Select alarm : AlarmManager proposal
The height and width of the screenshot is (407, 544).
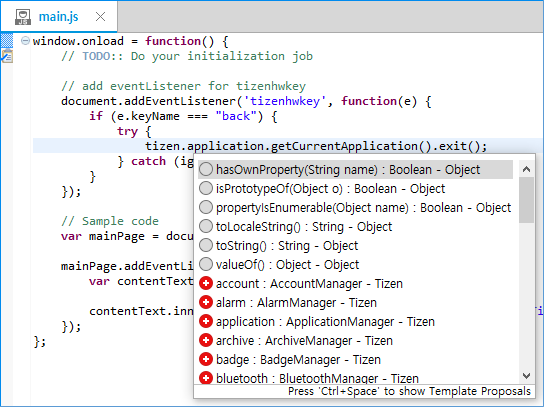[355, 303]
